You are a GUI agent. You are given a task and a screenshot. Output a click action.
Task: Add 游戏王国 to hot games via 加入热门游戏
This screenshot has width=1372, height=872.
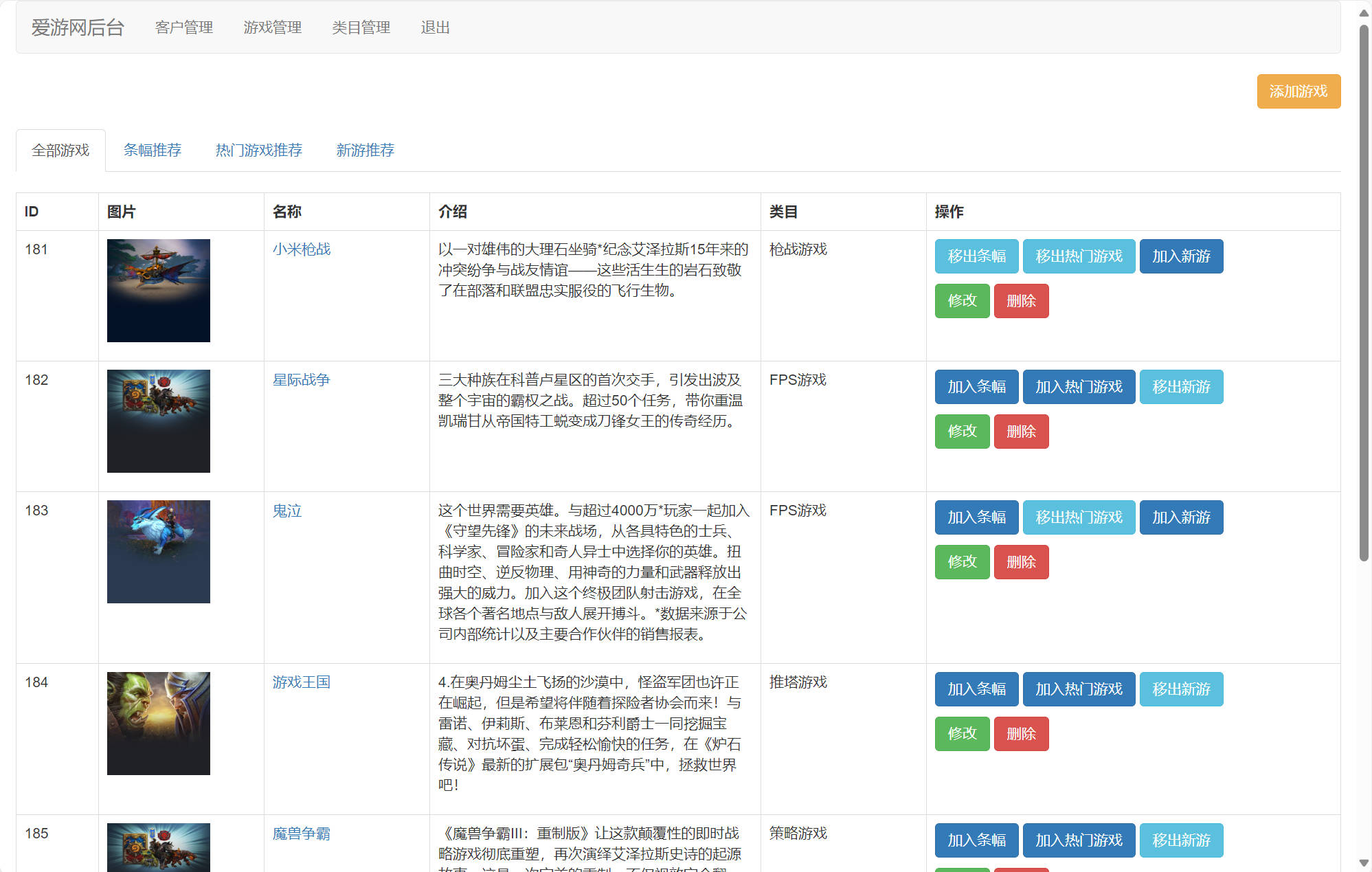[x=1079, y=689]
